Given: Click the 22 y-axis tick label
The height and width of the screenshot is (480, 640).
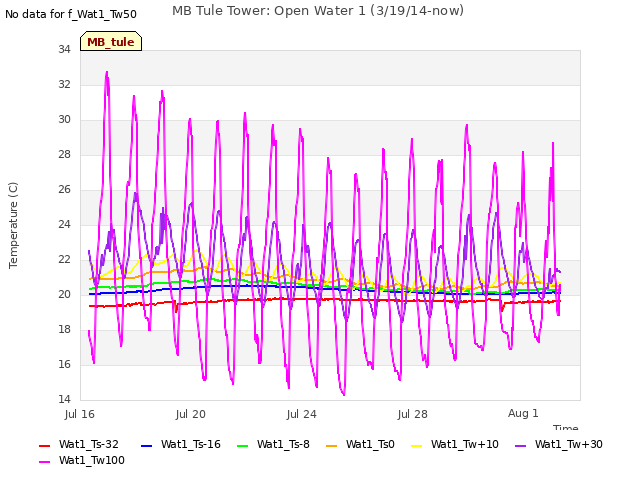Looking at the screenshot, I should (64, 260).
